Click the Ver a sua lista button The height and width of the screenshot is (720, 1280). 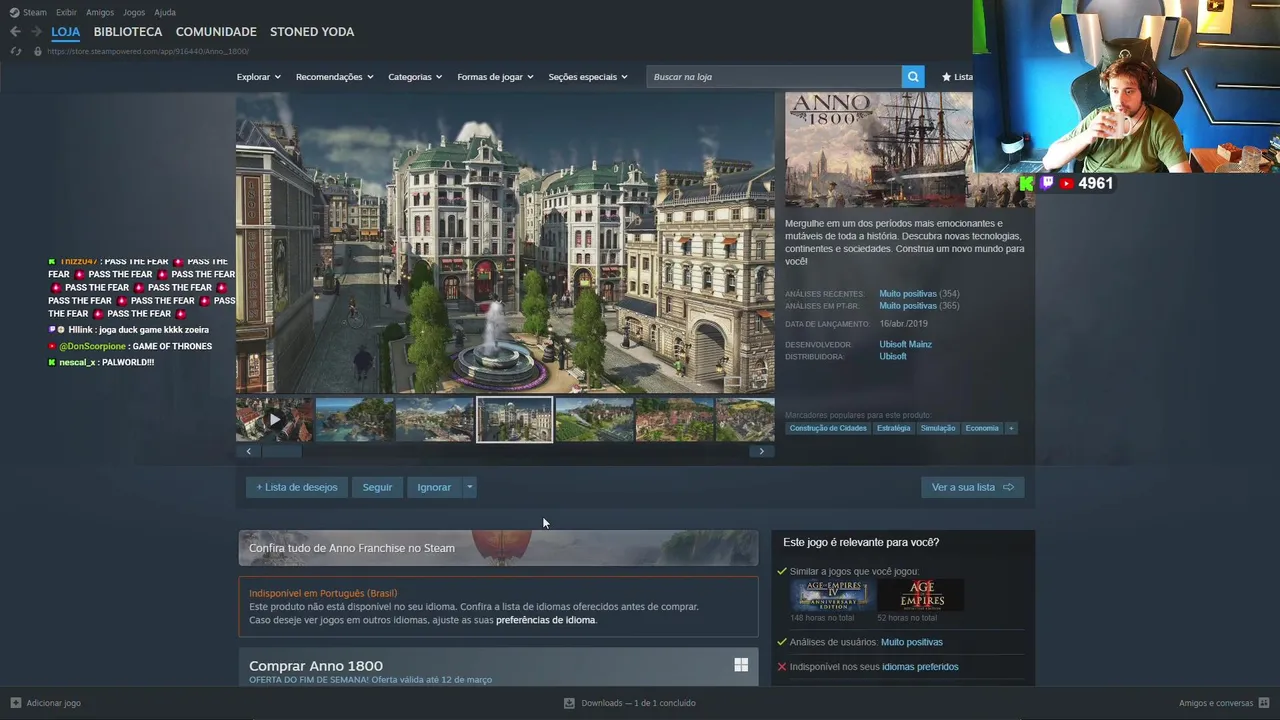972,487
